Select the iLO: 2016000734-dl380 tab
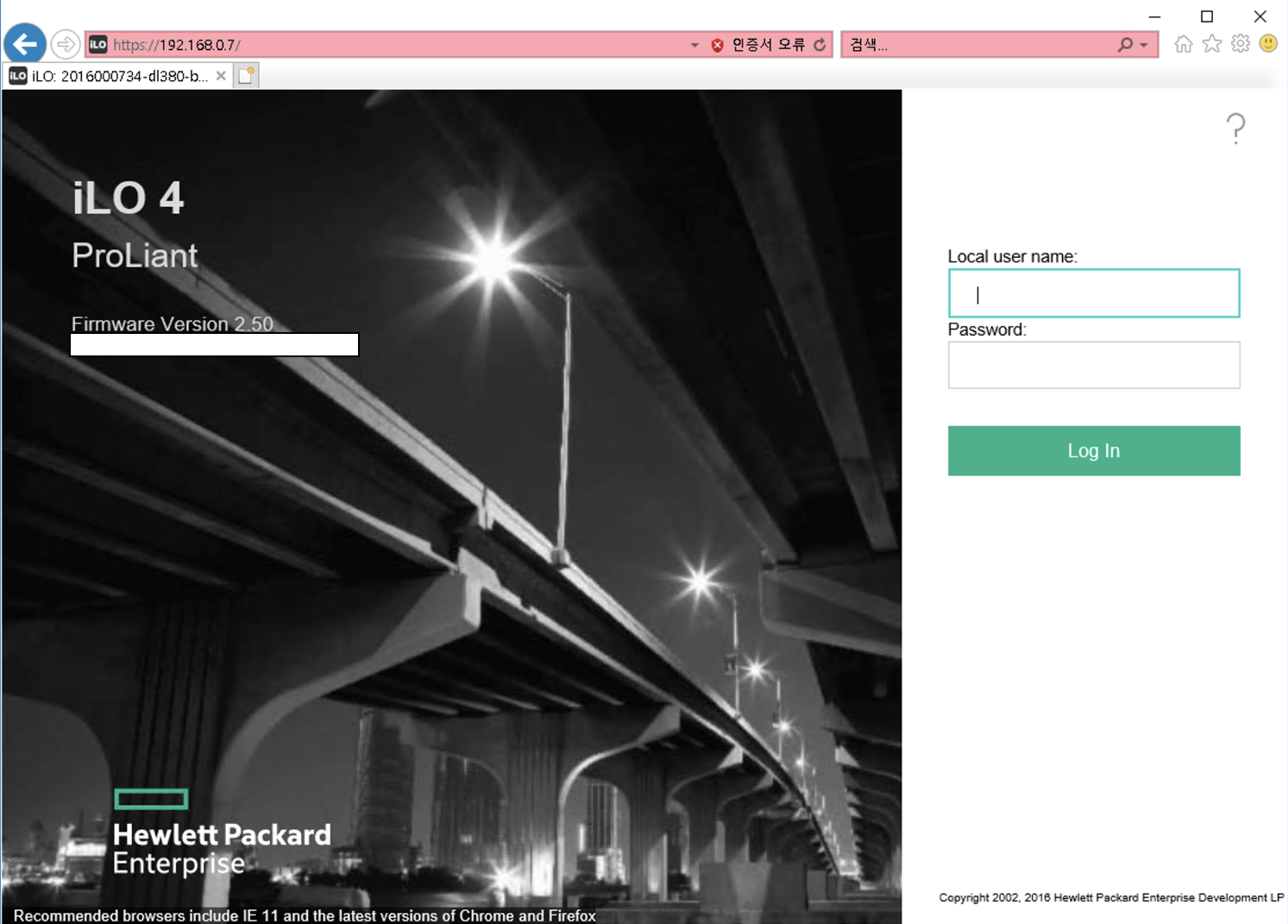 [119, 76]
